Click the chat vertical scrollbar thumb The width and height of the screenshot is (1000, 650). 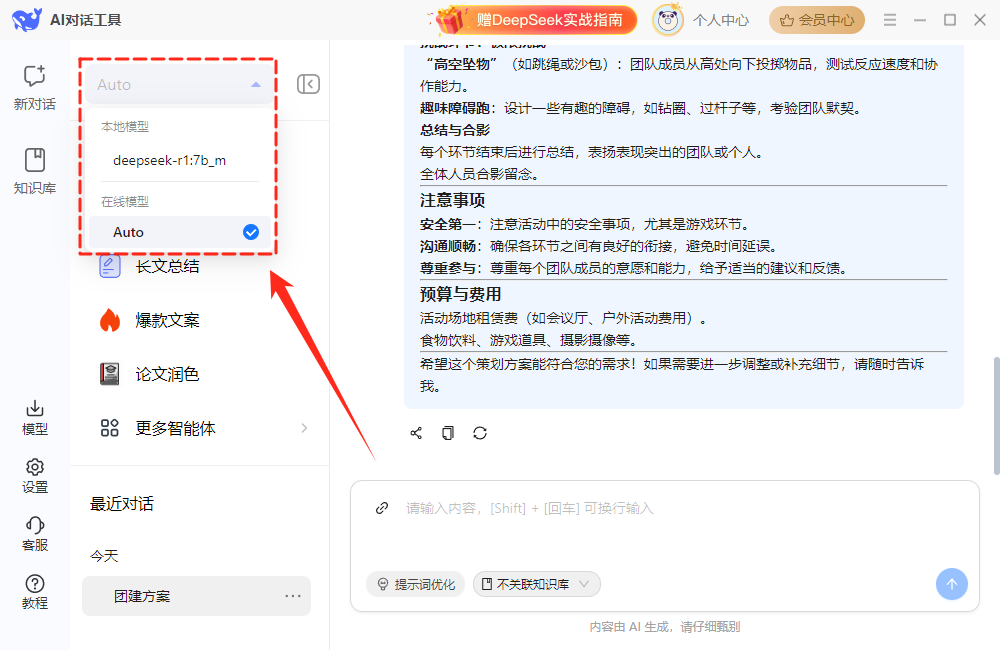[x=994, y=415]
